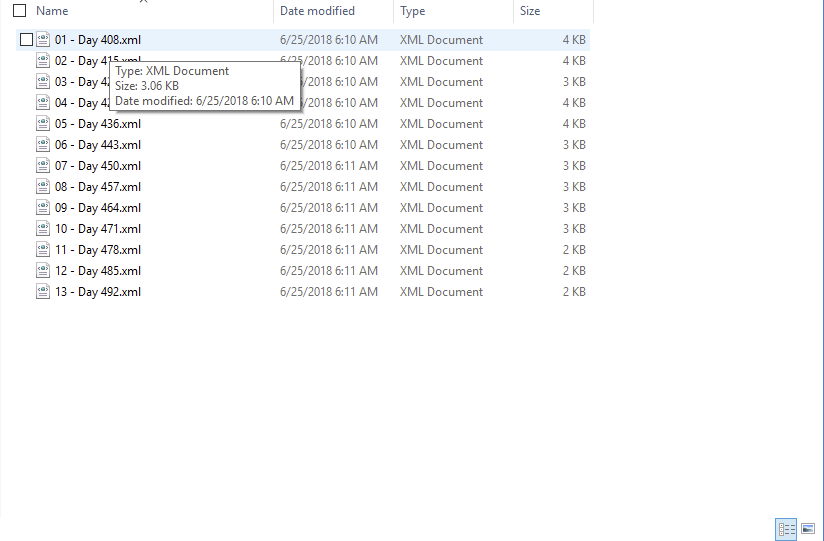Sort files by Size column

point(530,11)
